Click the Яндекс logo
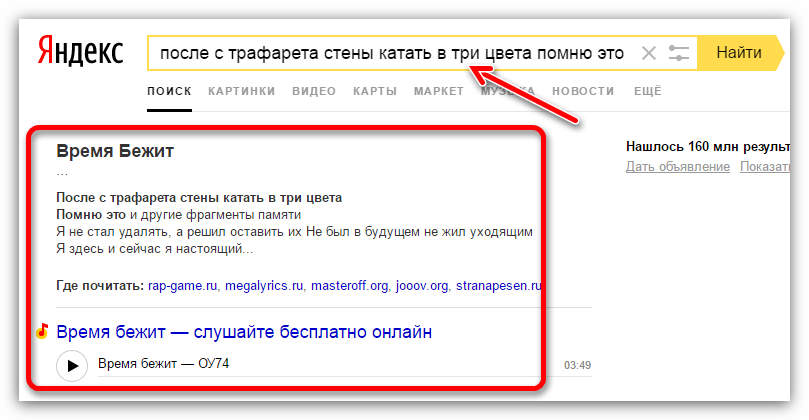 (x=80, y=53)
